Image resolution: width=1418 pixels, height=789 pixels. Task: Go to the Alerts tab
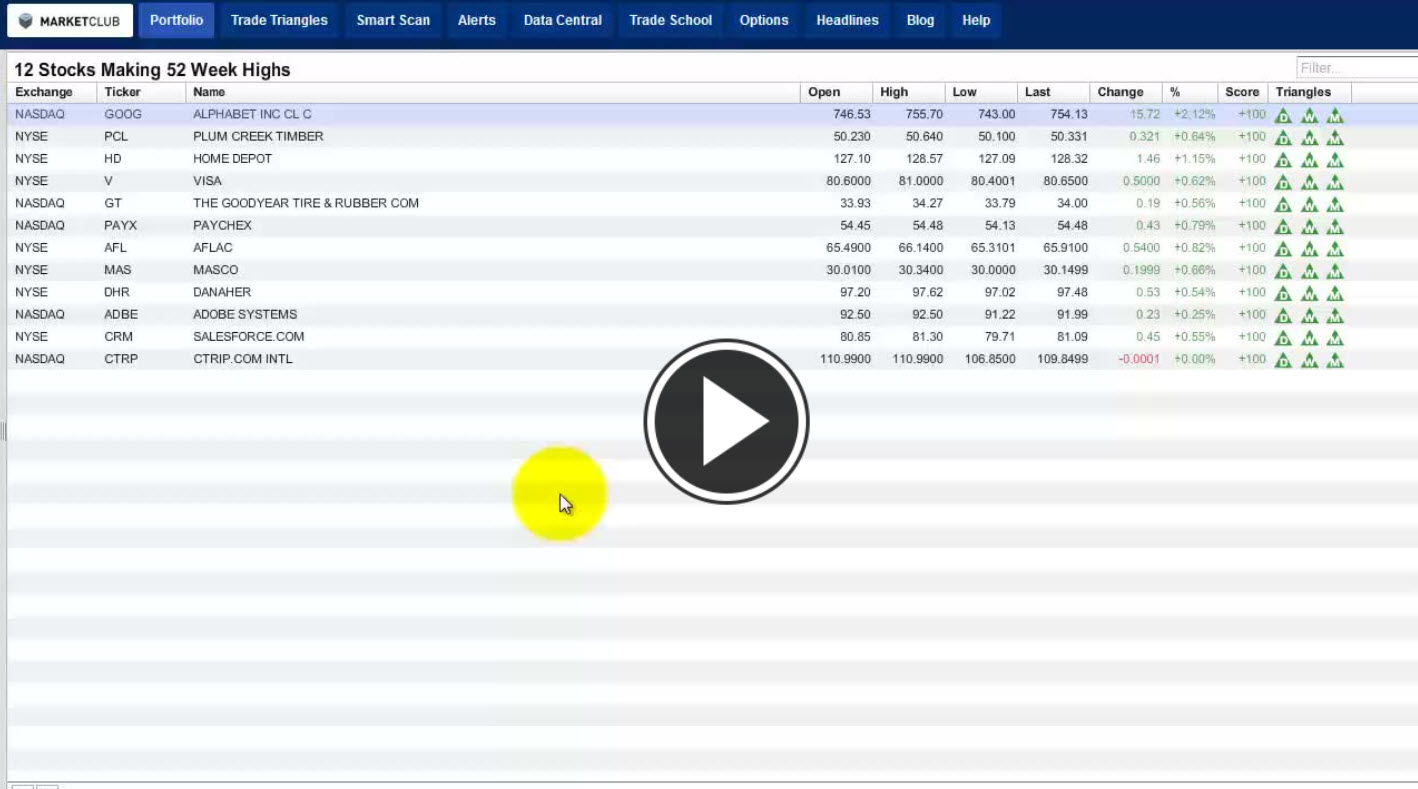[x=476, y=20]
